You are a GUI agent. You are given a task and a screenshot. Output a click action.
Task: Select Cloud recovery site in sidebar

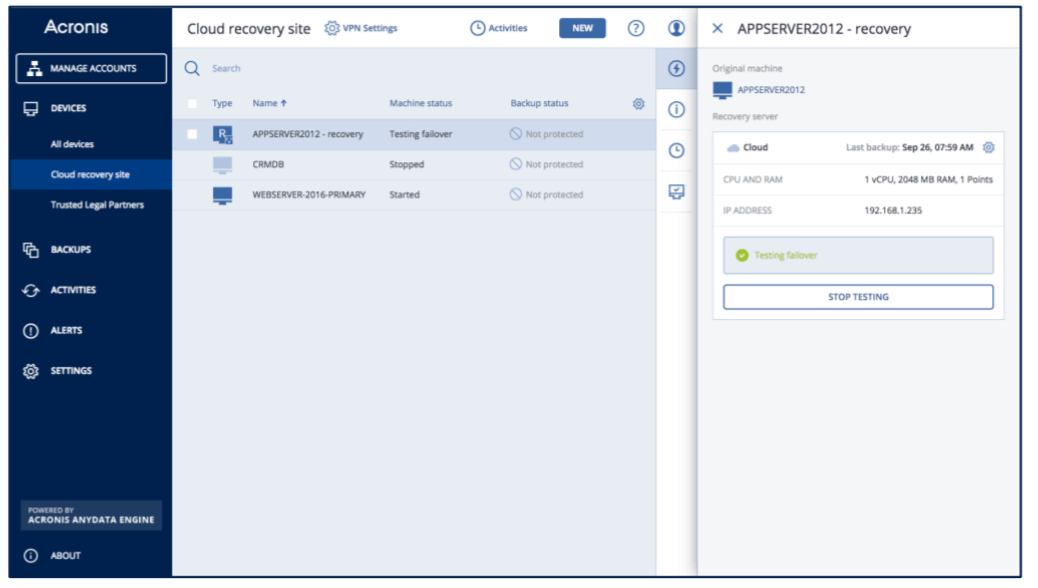pos(90,174)
